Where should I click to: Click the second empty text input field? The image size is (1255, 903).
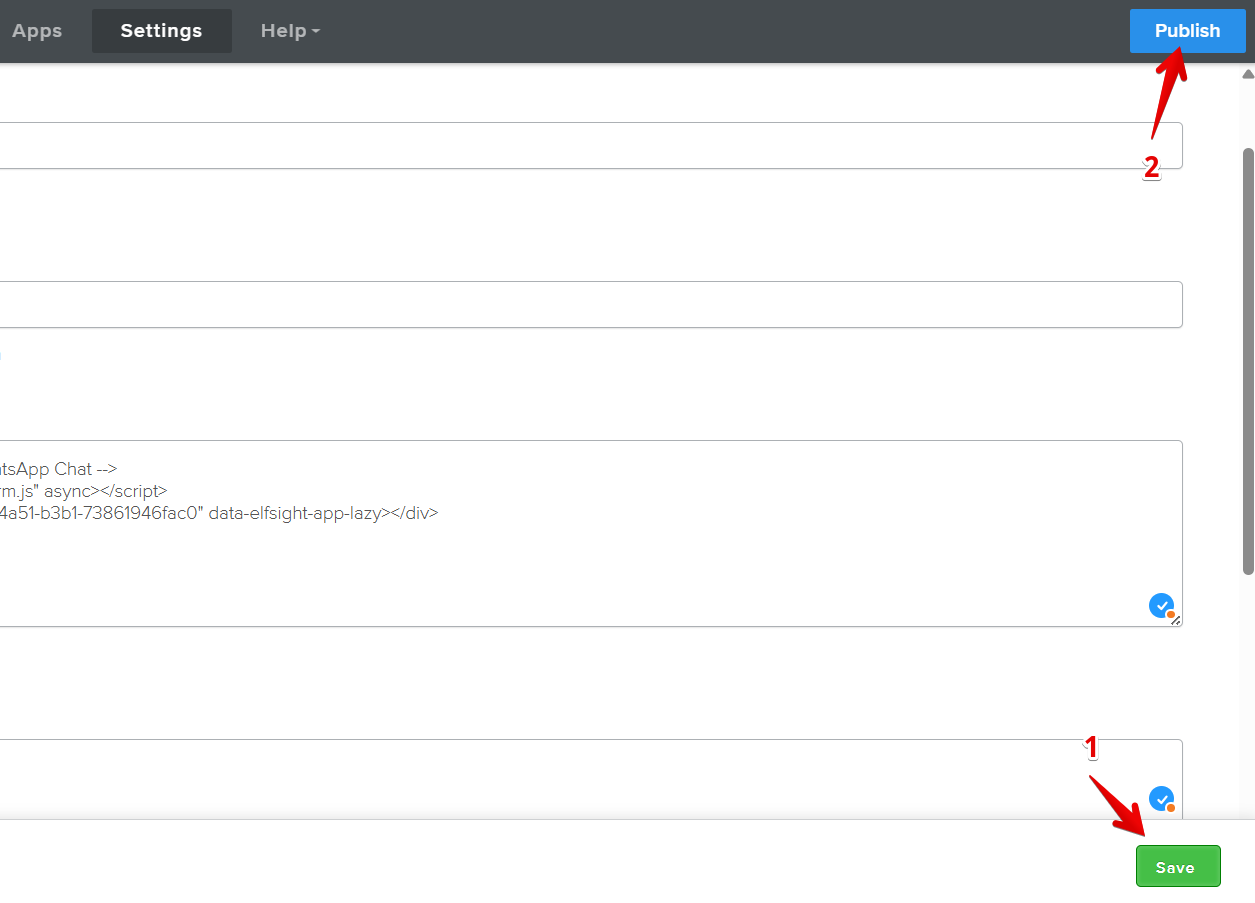(x=590, y=304)
